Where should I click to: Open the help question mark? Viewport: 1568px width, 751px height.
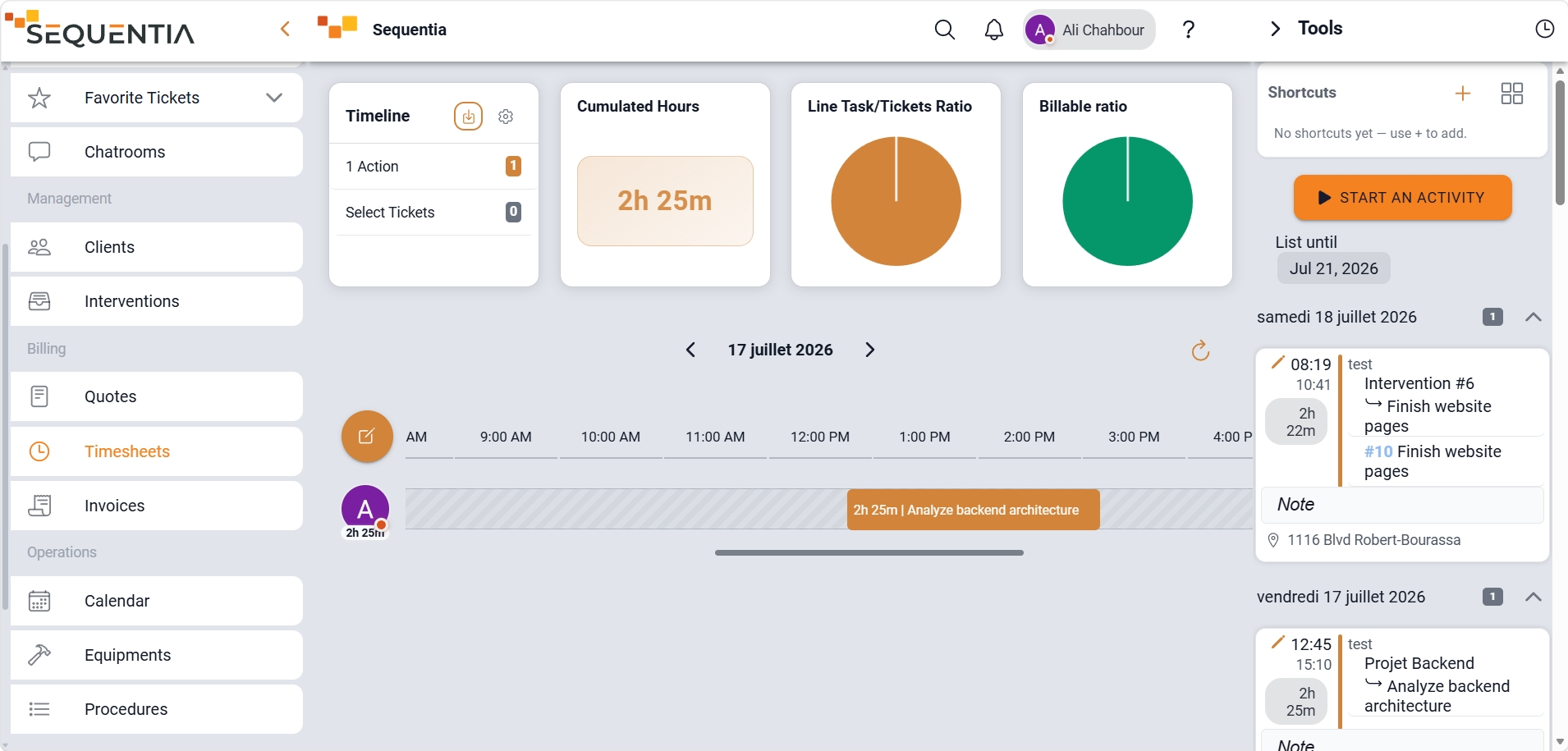[1188, 30]
